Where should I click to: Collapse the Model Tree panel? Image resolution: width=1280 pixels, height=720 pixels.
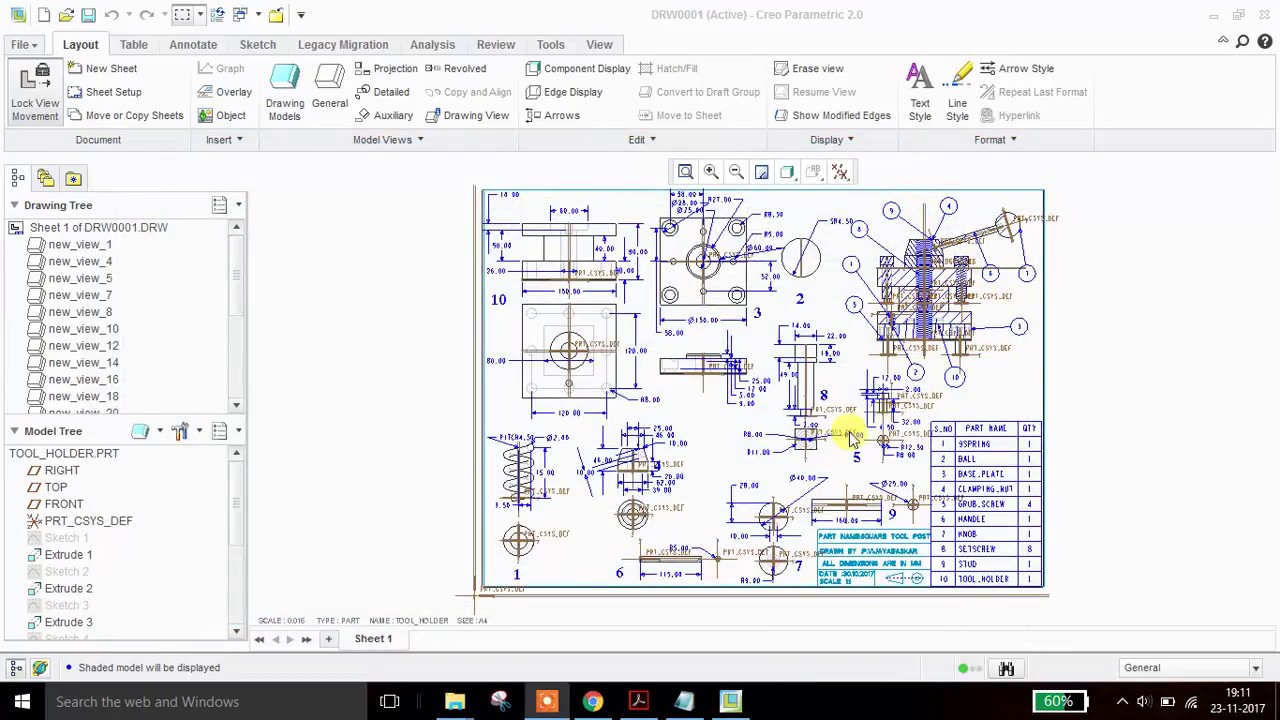14,431
